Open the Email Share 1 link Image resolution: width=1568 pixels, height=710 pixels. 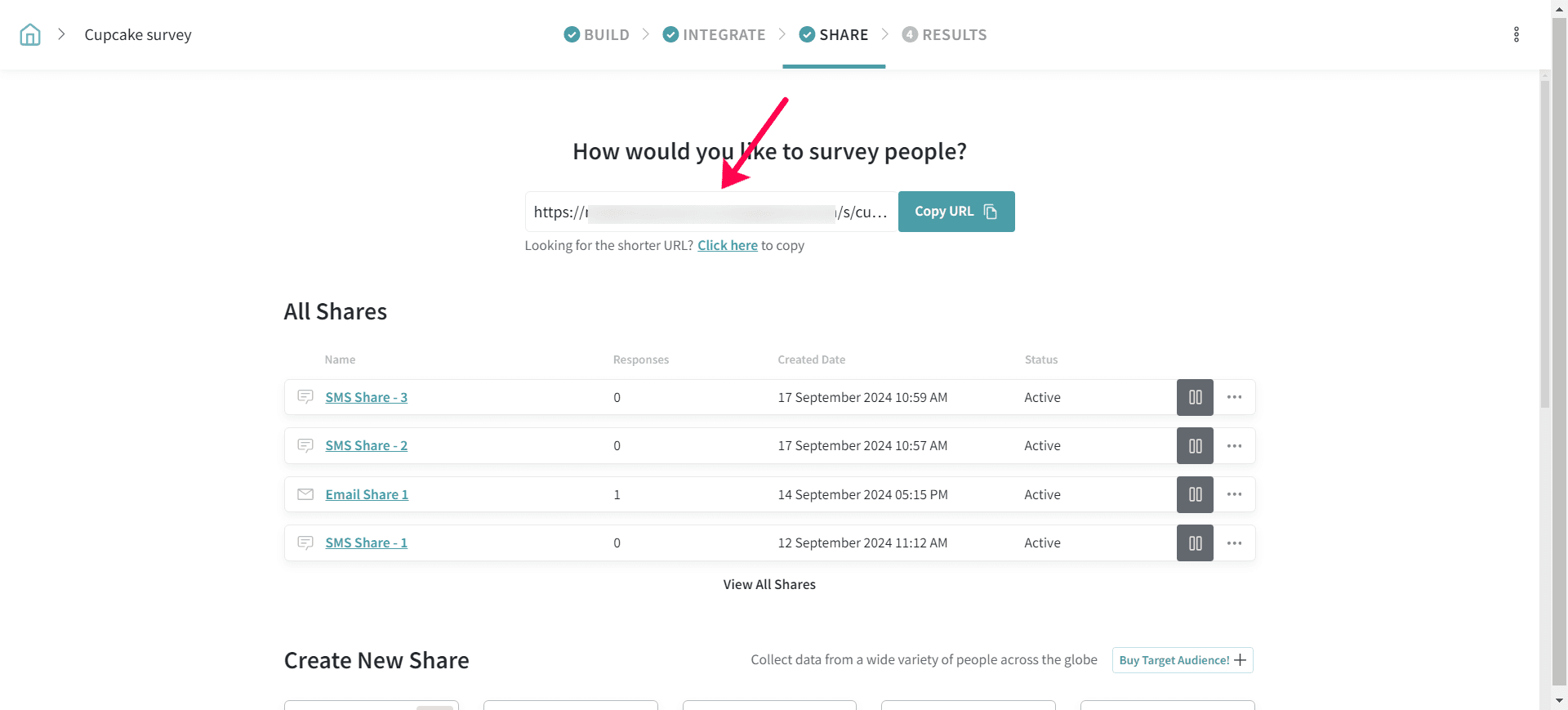click(x=366, y=494)
